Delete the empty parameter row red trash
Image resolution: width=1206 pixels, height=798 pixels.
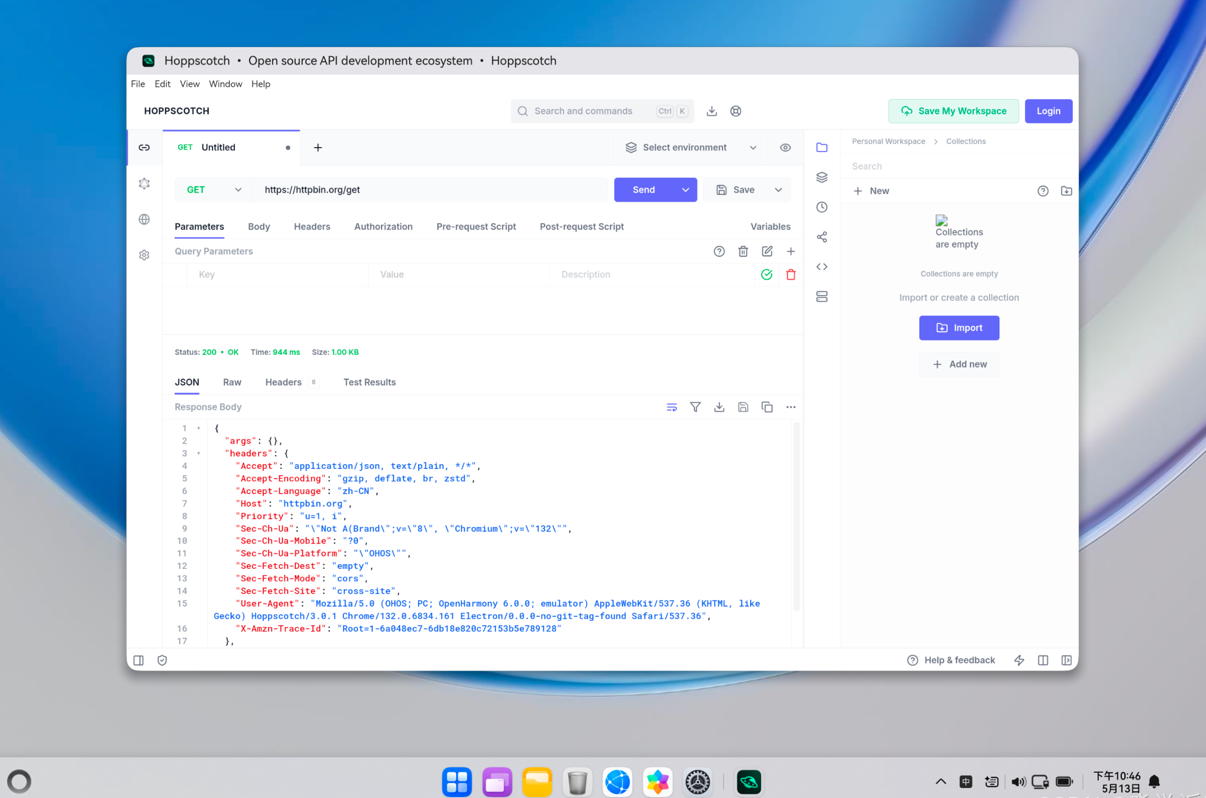tap(791, 275)
